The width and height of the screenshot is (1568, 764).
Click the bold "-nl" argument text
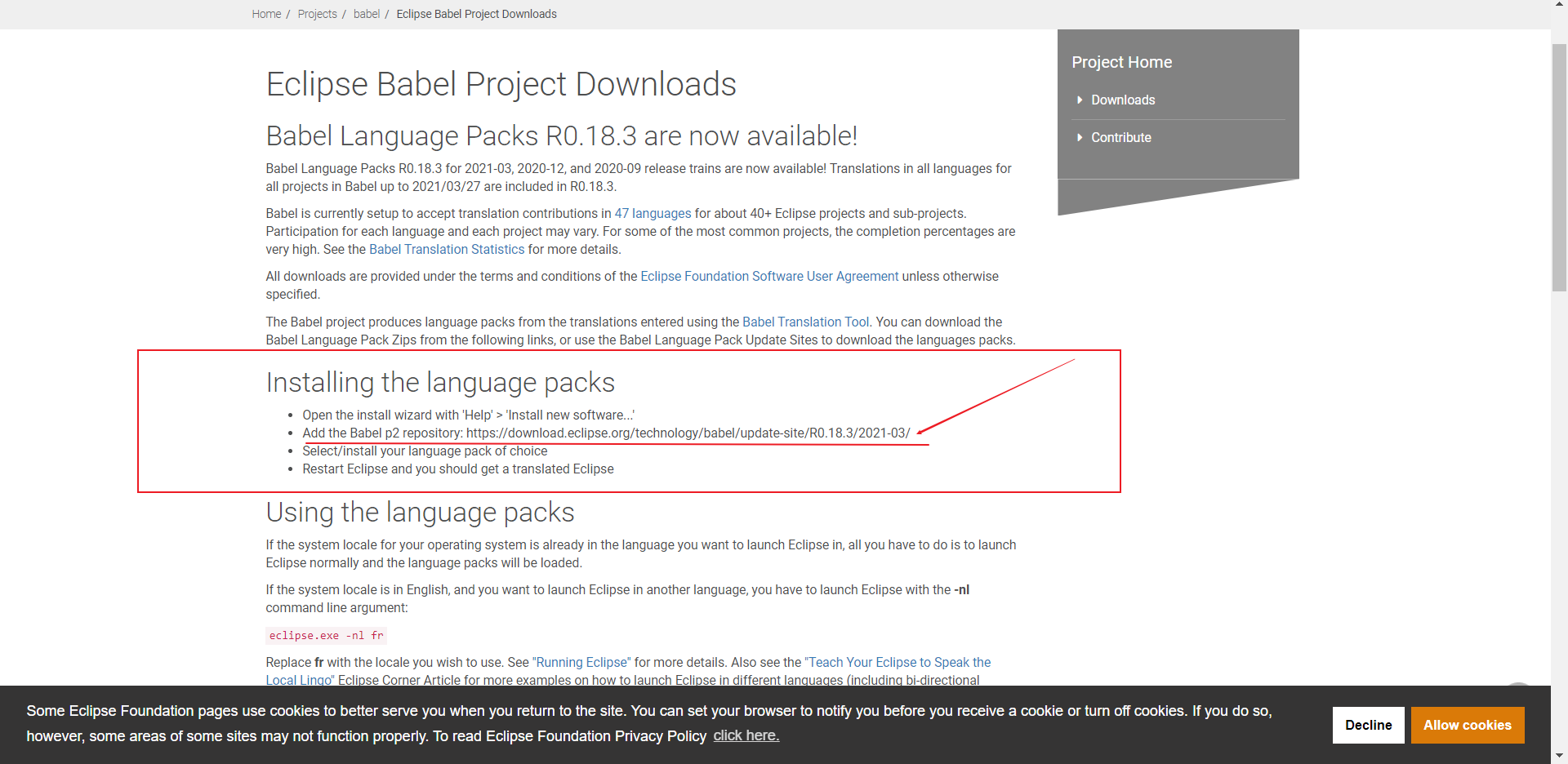tap(962, 589)
